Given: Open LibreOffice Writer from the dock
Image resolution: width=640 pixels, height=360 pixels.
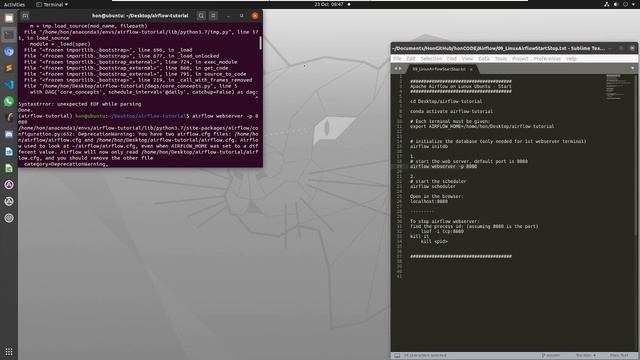Looking at the screenshot, I should tap(9, 151).
